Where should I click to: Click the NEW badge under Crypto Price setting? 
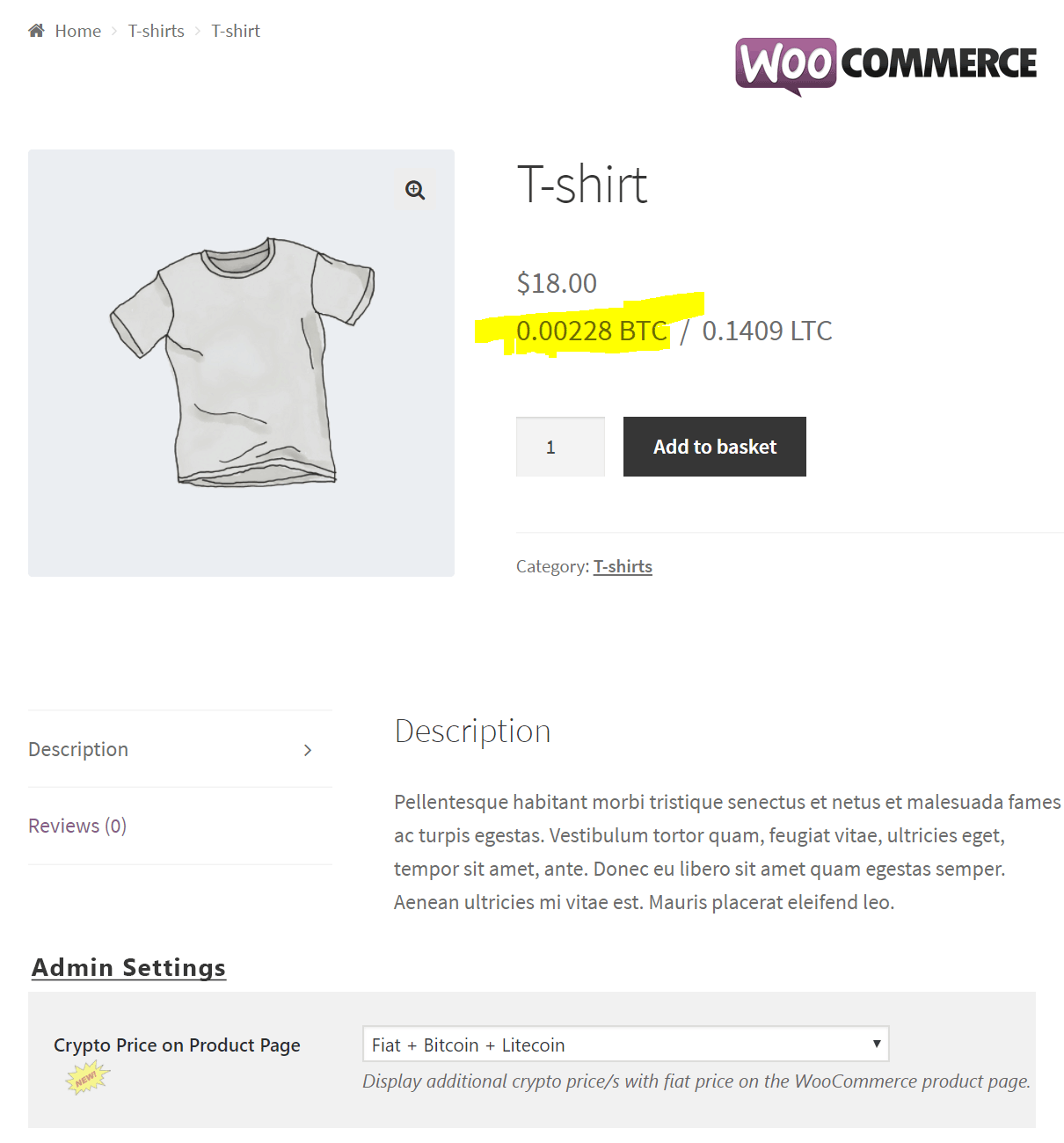click(87, 1078)
